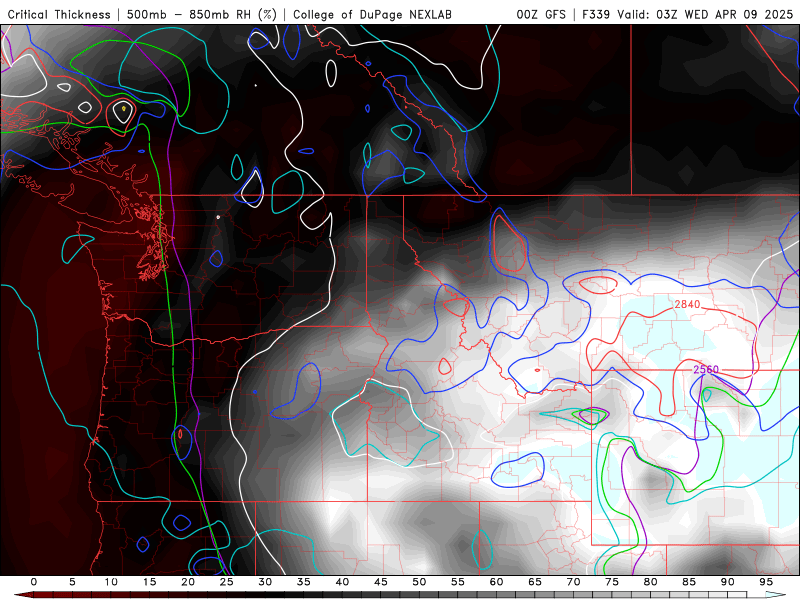
Task: Click the 'F339' forecast hour text
Action: pyautogui.click(x=596, y=14)
